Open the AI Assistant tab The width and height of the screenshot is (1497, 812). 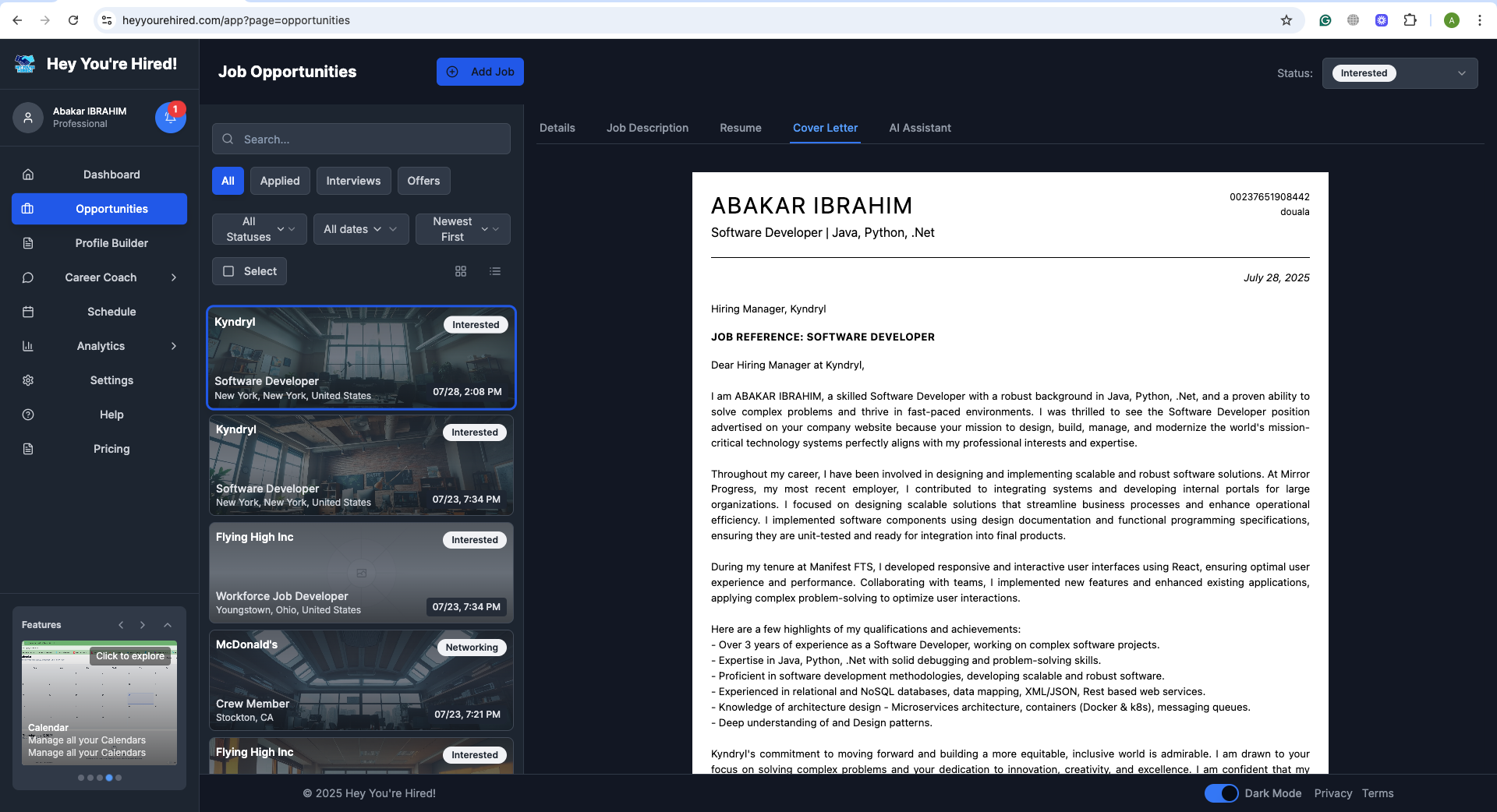tap(920, 128)
